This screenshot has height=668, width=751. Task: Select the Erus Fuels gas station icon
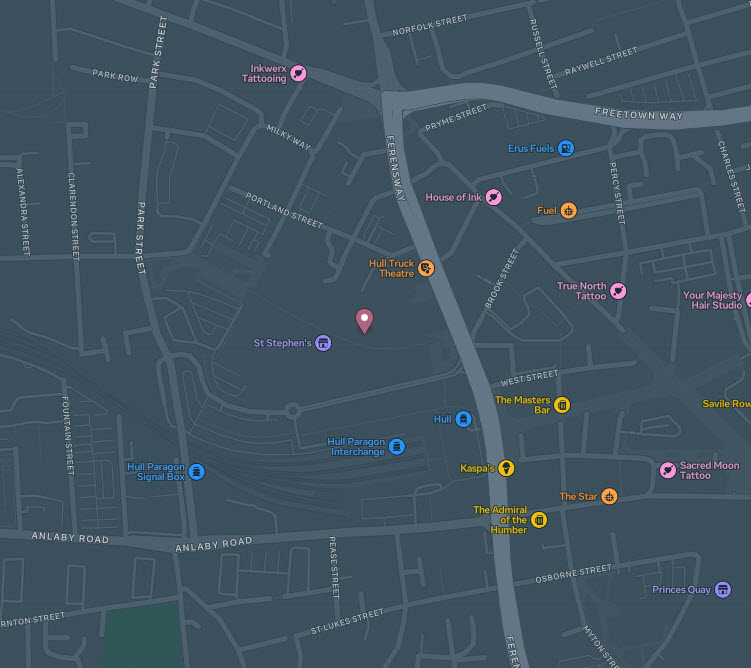pos(566,148)
